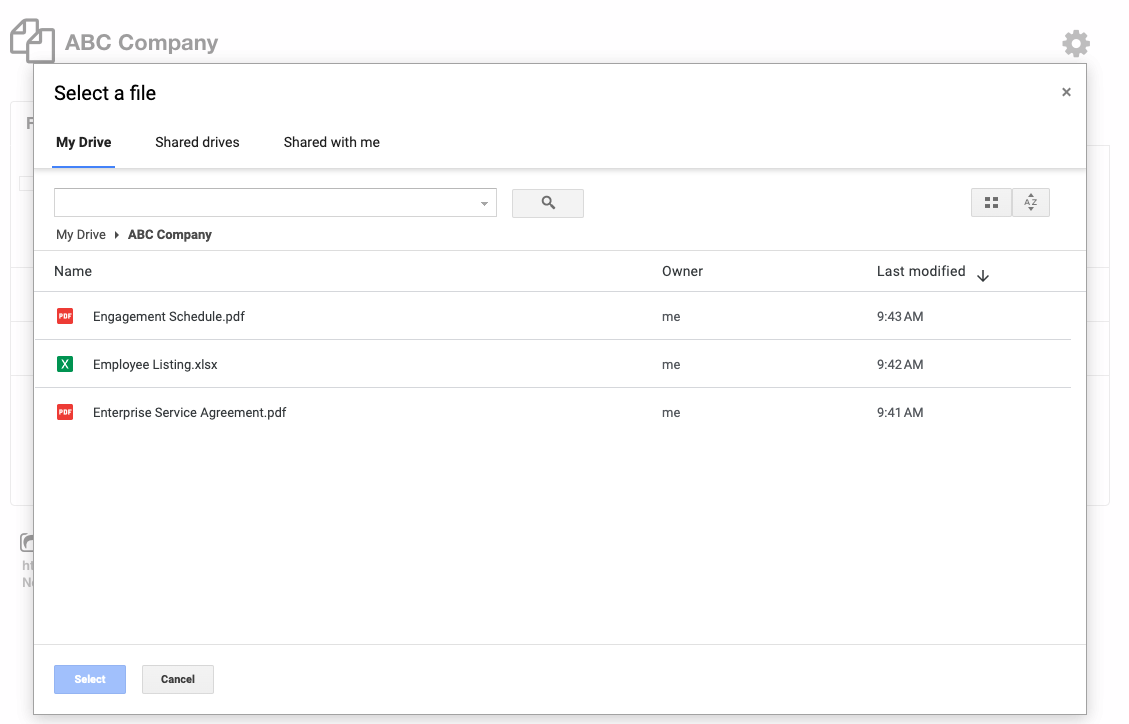Switch to the Shared drives tab
The image size is (1129, 724).
pyautogui.click(x=197, y=142)
